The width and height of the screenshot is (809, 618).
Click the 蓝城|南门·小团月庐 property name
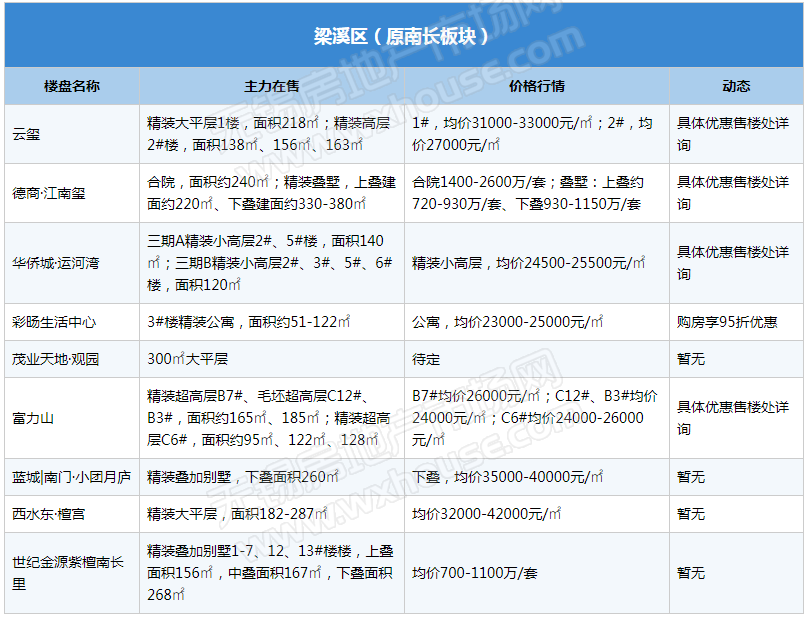point(71,477)
